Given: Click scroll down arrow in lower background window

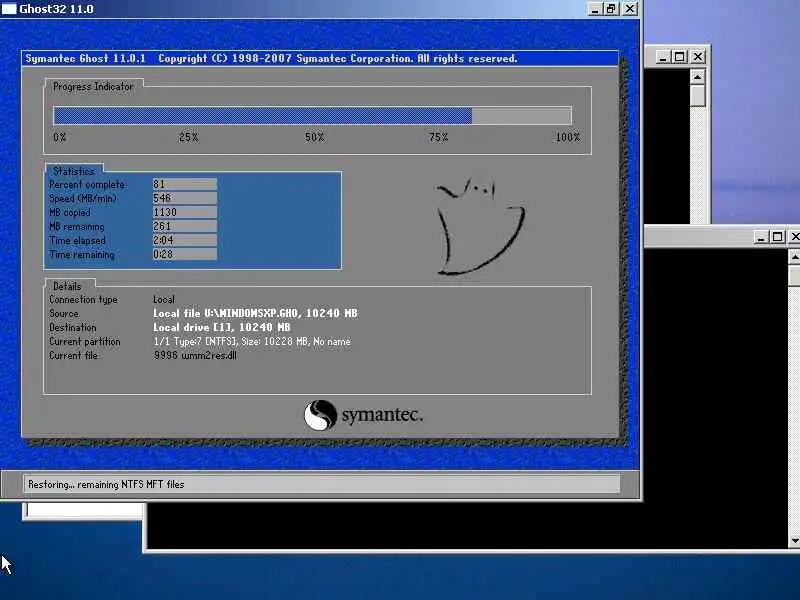Looking at the screenshot, I should click(794, 540).
